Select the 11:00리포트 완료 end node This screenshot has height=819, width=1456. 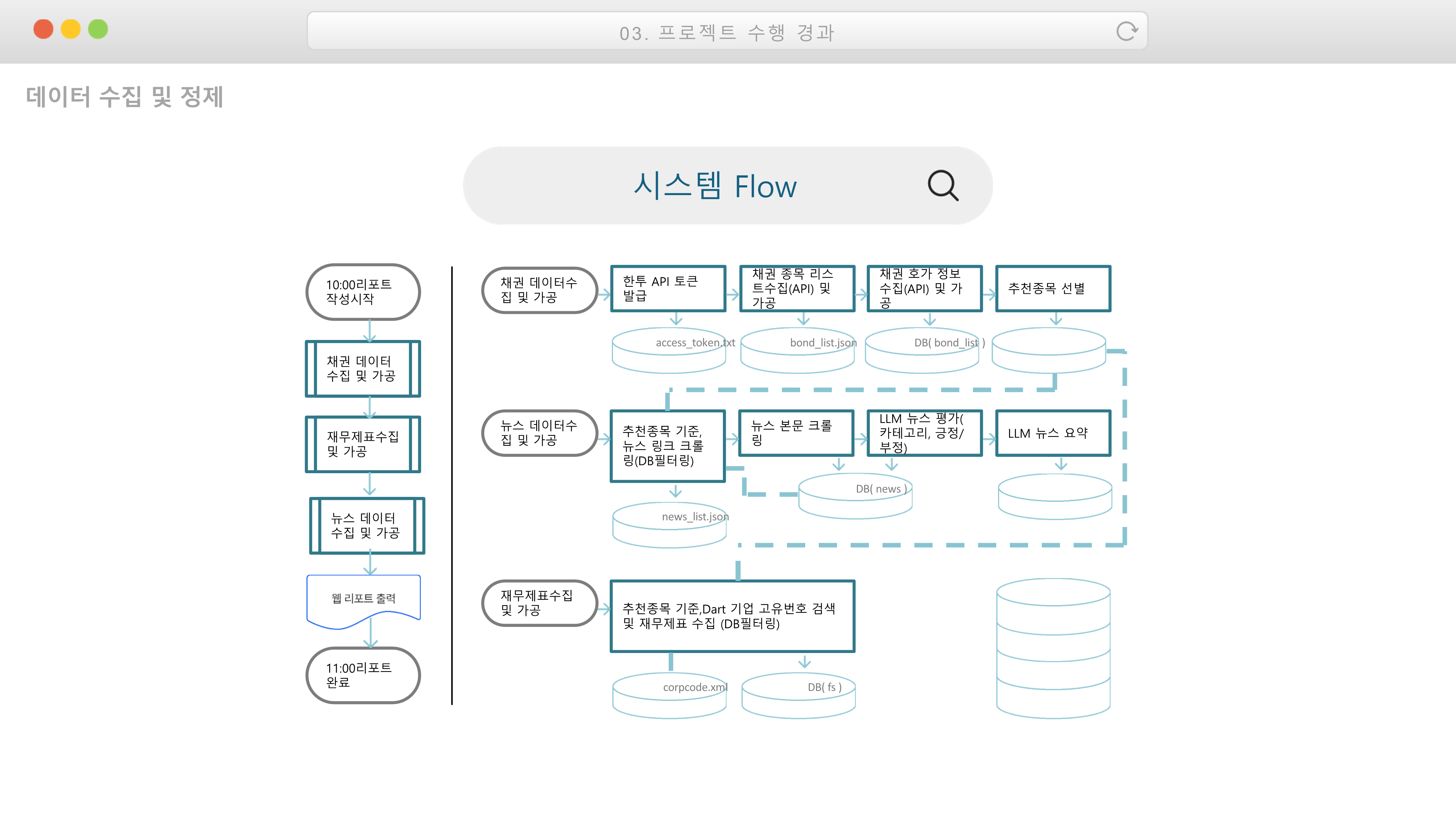click(363, 675)
